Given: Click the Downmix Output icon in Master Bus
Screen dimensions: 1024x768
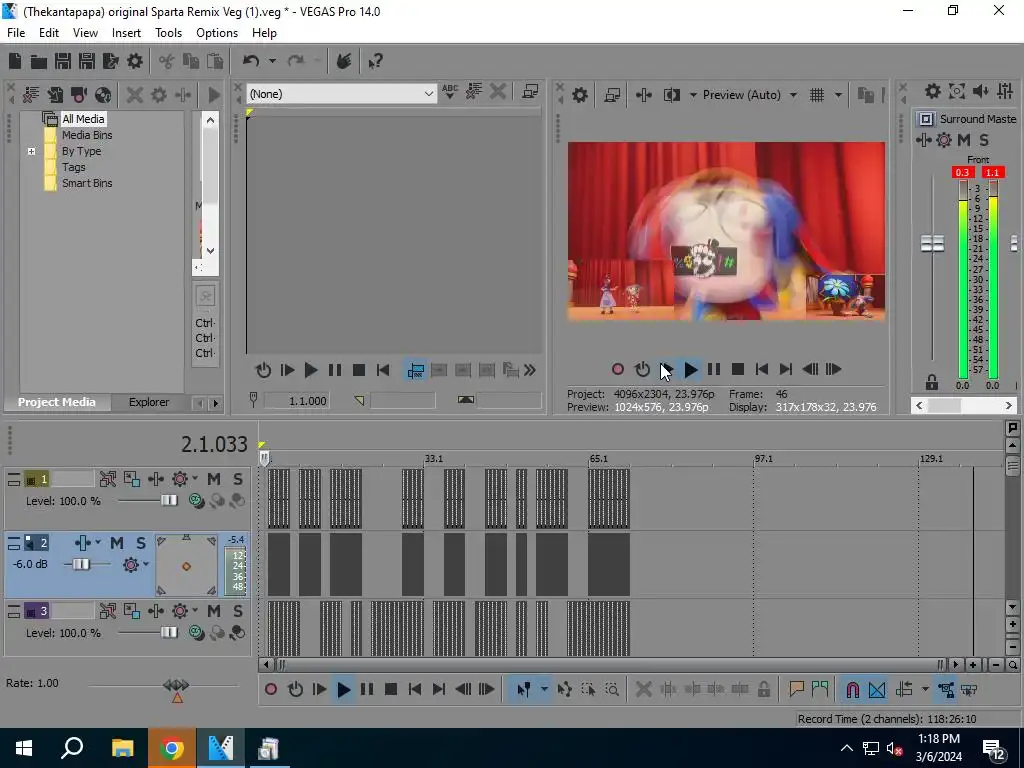Looking at the screenshot, I should point(957,91).
